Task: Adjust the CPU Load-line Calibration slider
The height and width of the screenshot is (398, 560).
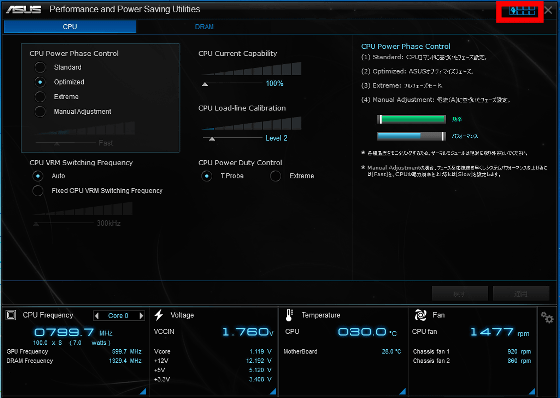Action: coord(212,139)
